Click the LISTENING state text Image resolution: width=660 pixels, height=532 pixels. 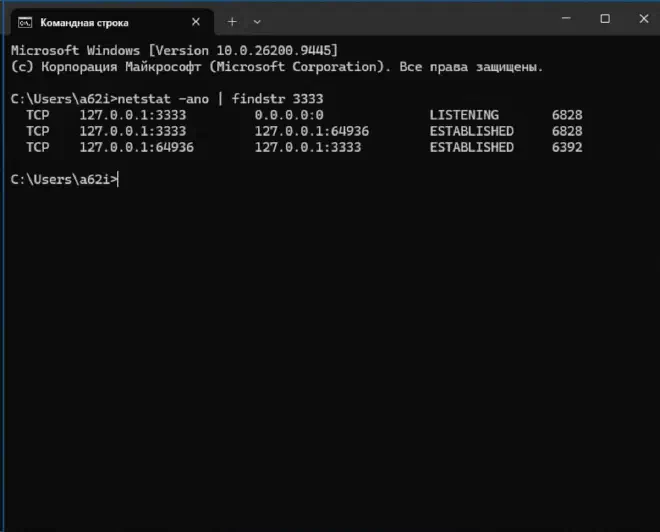tap(464, 115)
